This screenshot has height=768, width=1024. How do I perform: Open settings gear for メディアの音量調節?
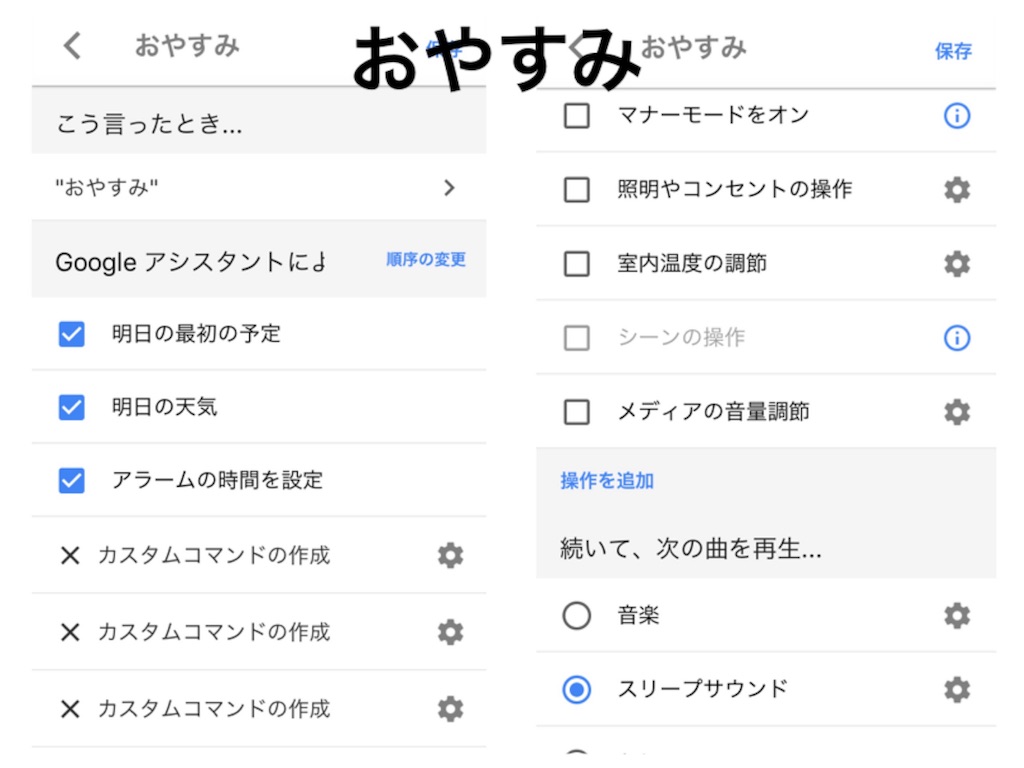[x=956, y=411]
